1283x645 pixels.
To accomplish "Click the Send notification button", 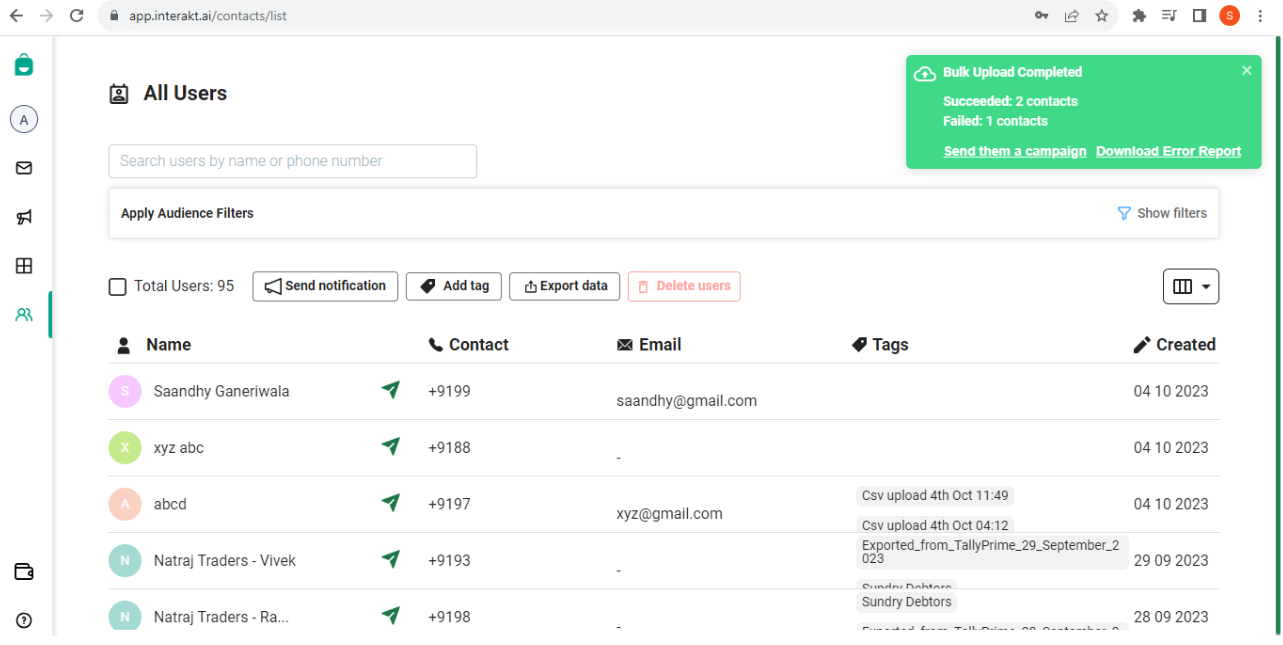I will click(x=325, y=286).
